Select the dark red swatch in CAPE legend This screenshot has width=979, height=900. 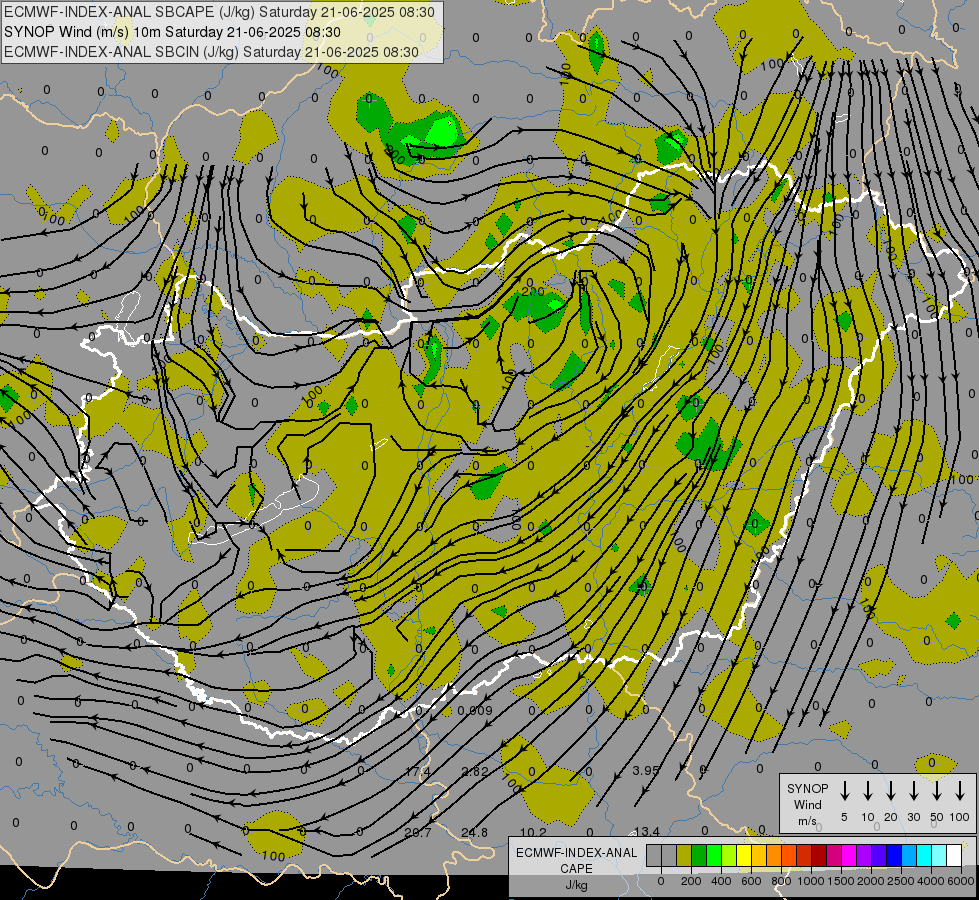[819, 855]
